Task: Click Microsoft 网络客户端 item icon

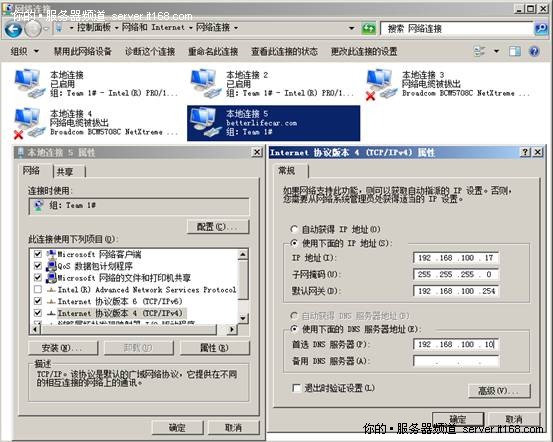Action: pyautogui.click(x=51, y=254)
